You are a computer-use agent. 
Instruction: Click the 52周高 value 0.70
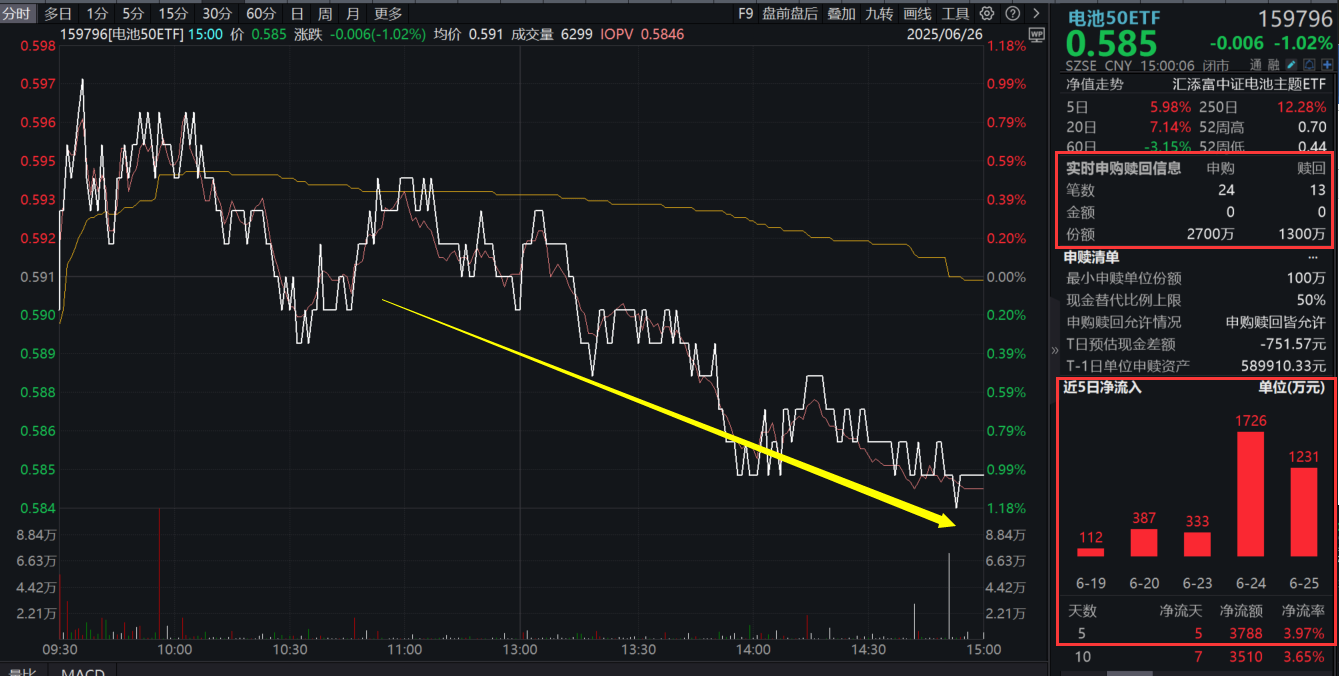tap(1312, 127)
